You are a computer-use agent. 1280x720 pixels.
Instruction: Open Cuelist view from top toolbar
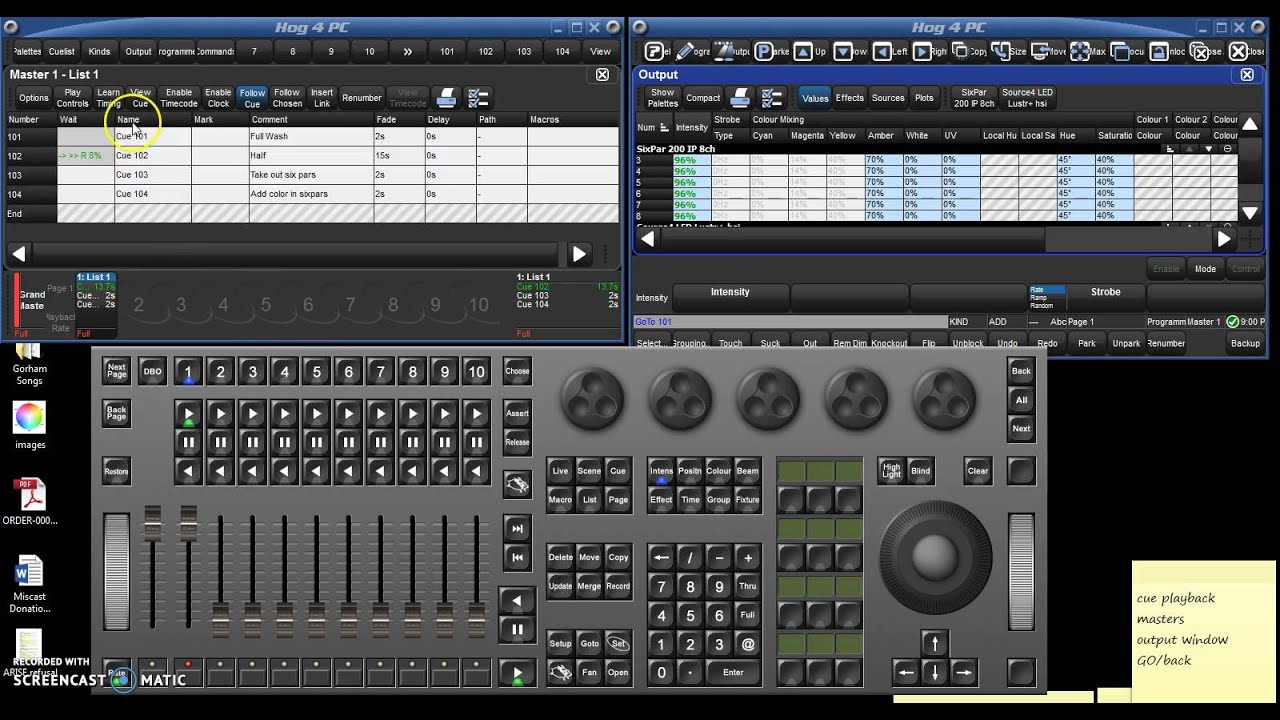(x=61, y=51)
